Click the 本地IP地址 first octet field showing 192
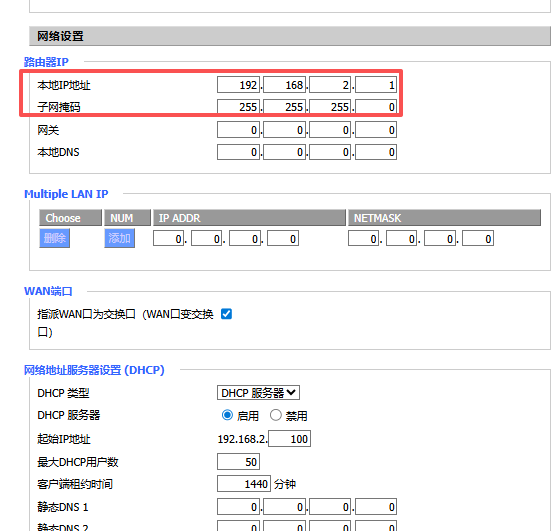 click(238, 85)
